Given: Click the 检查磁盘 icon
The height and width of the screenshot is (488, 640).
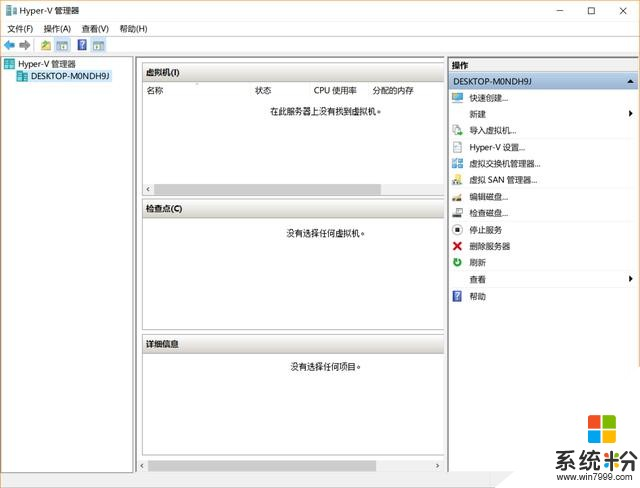Looking at the screenshot, I should (458, 213).
